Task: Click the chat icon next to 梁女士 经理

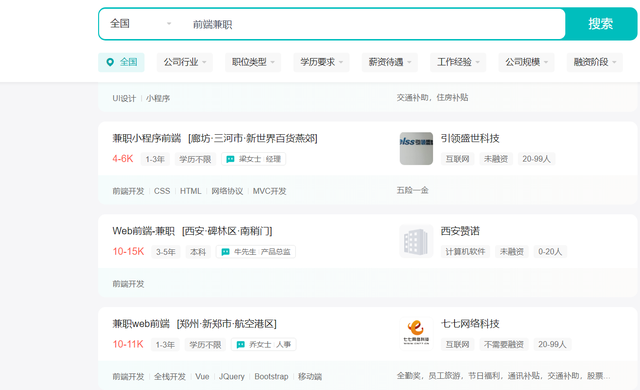Action: (x=230, y=159)
